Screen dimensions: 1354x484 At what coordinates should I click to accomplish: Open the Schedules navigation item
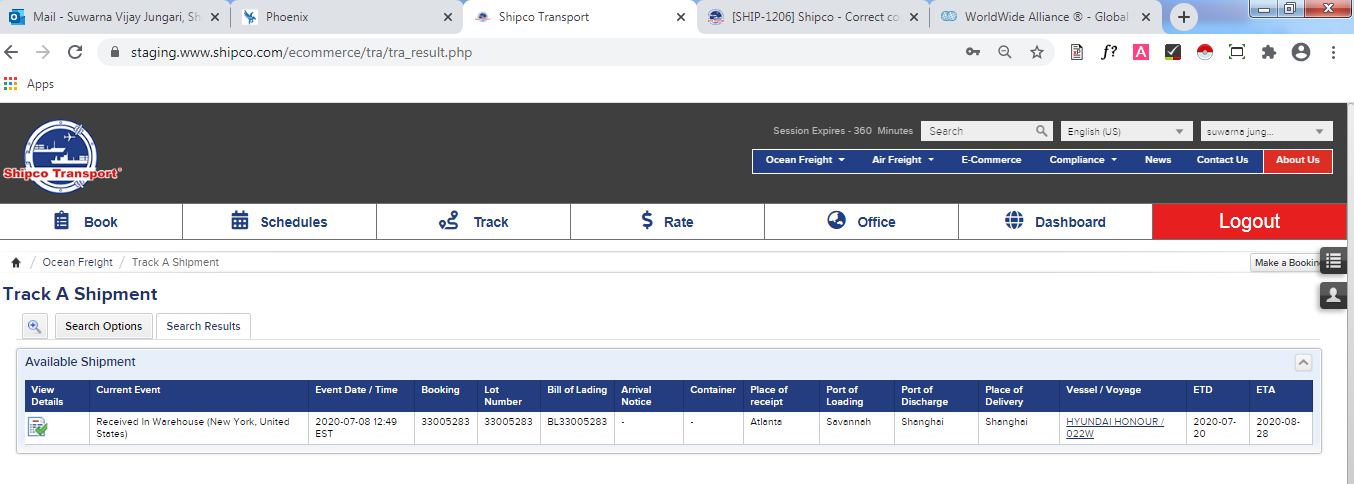point(279,221)
